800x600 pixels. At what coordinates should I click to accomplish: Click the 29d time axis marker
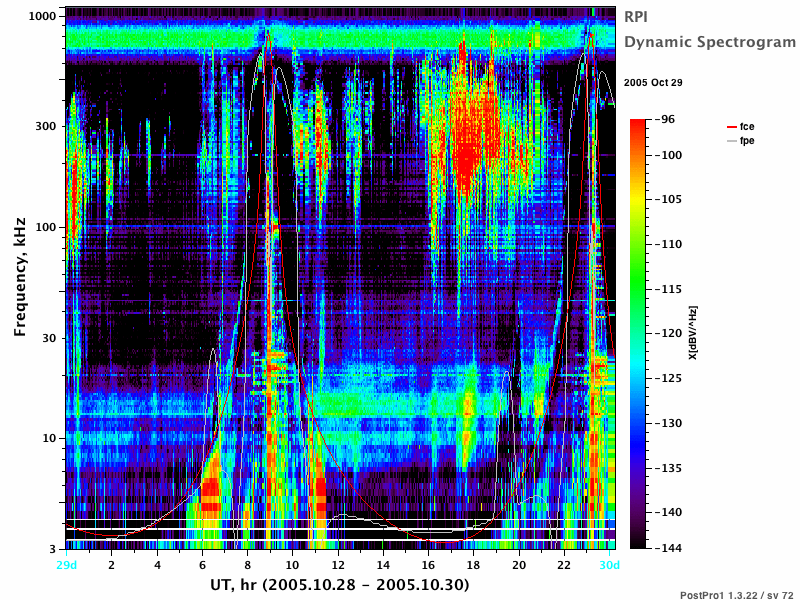coord(66,565)
